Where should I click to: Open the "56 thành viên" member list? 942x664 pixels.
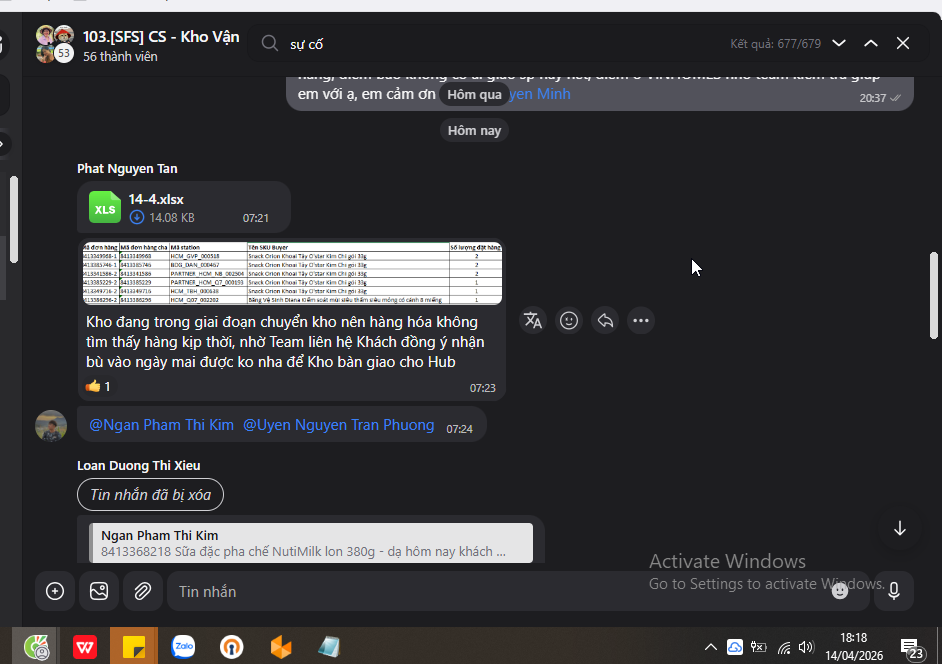pyautogui.click(x=120, y=56)
